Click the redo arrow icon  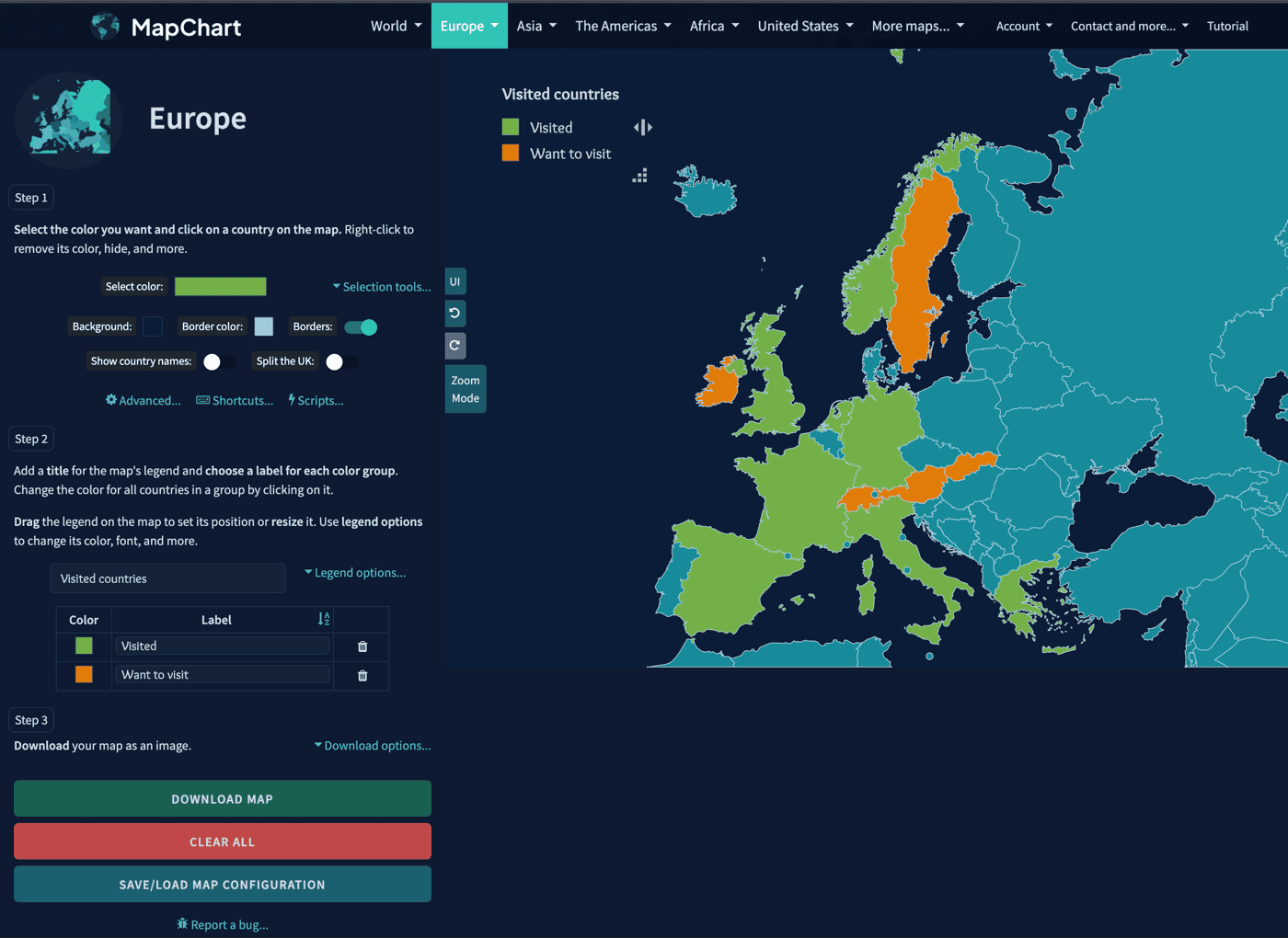click(454, 346)
